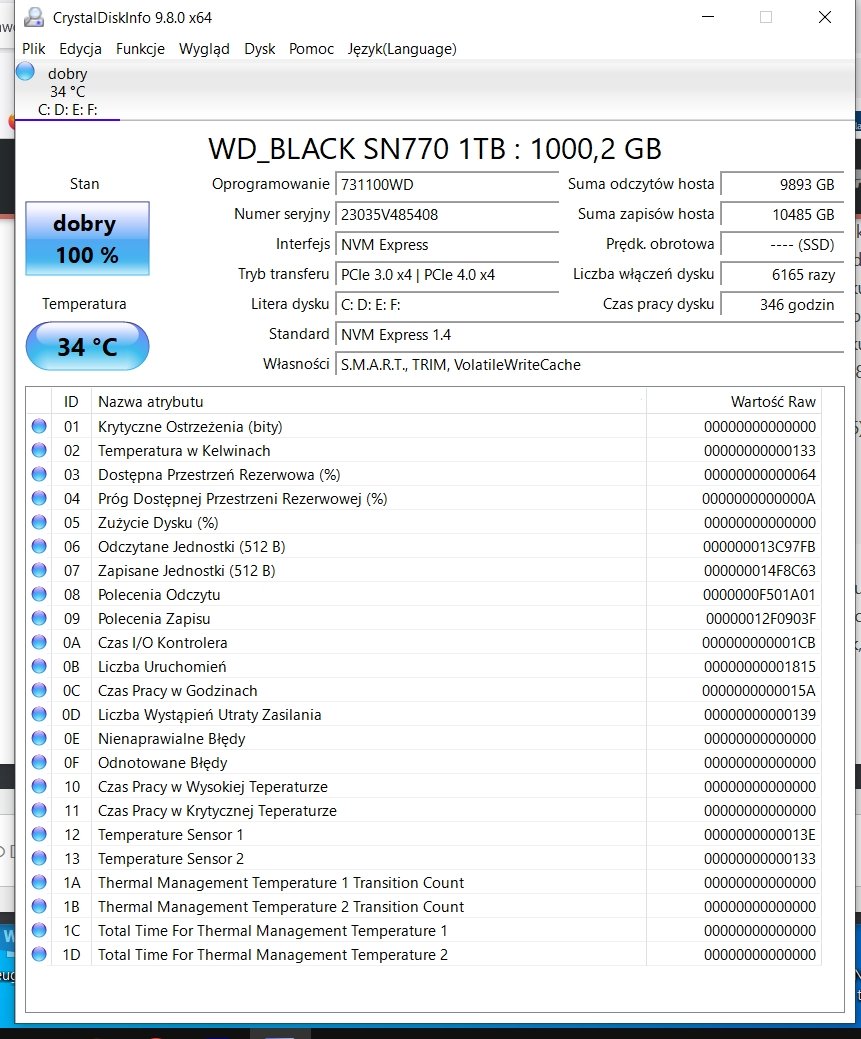Open the Funkcje menu
861x1039 pixels.
click(x=140, y=48)
